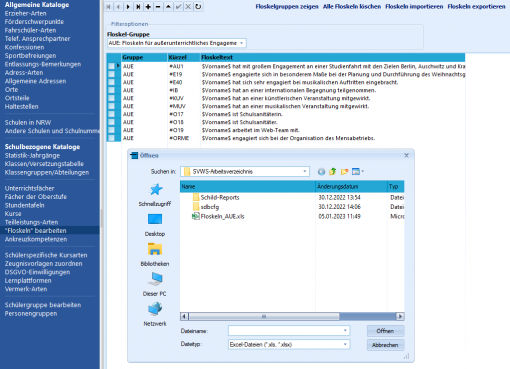Edit record with triangle icon
The height and width of the screenshot is (369, 510).
pos(168,7)
